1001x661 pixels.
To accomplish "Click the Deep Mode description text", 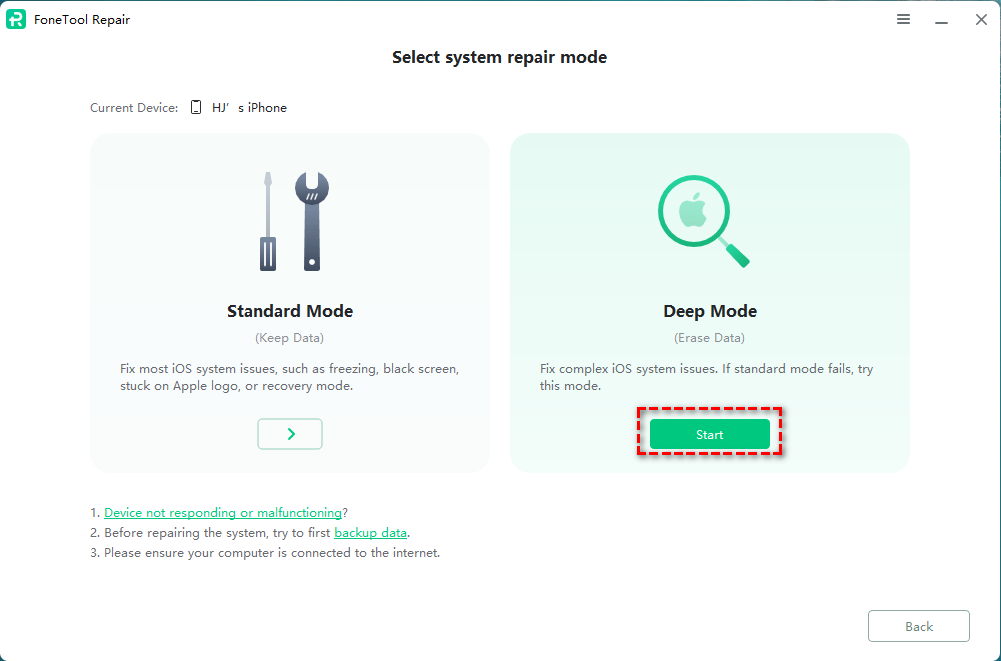I will 706,377.
